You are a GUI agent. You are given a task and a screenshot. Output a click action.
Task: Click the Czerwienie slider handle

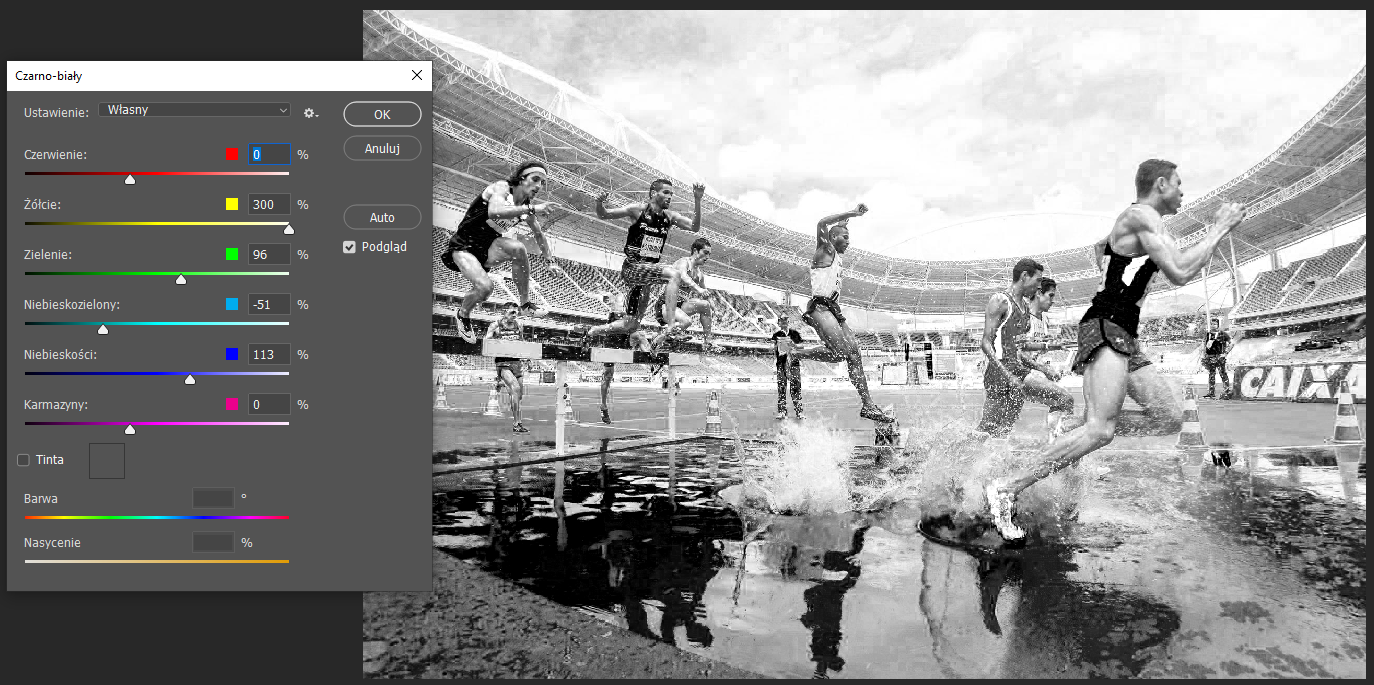tap(130, 179)
